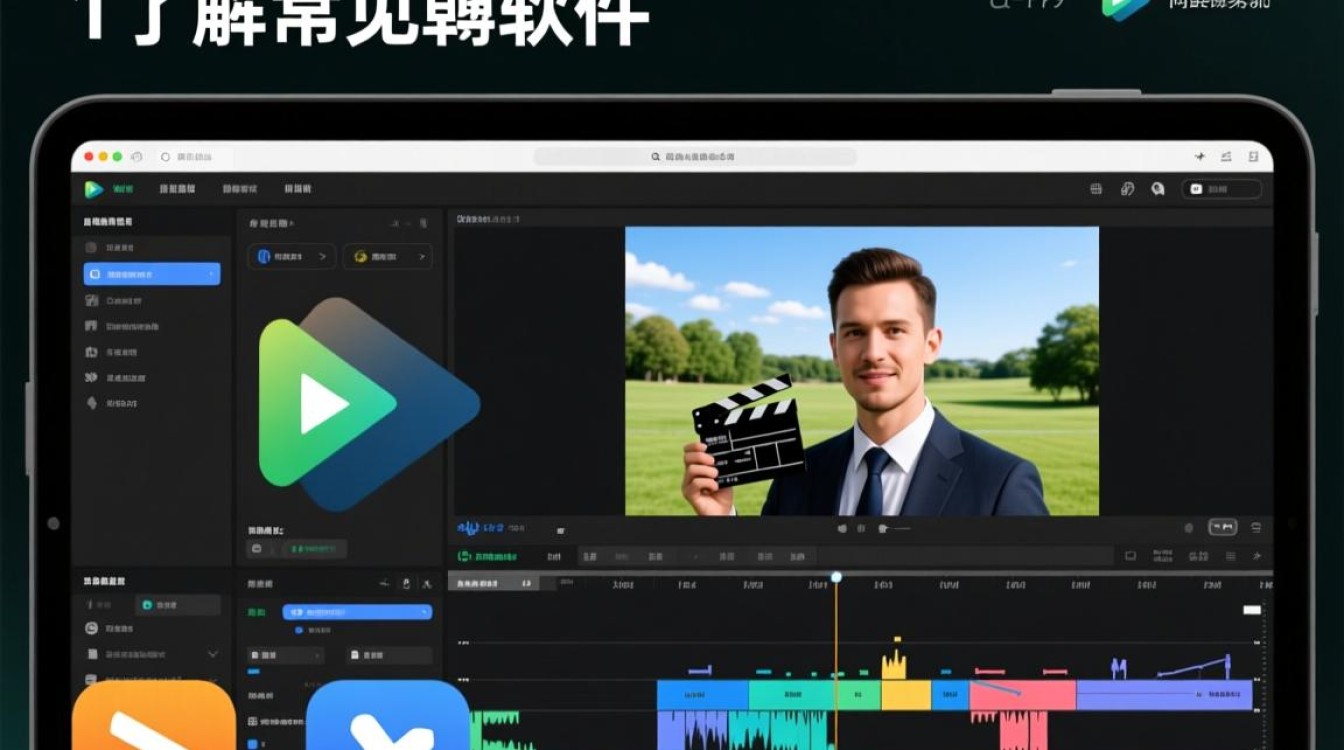Image resolution: width=1344 pixels, height=750 pixels.
Task: Select the teal clip on the timeline track
Action: [x=792, y=695]
